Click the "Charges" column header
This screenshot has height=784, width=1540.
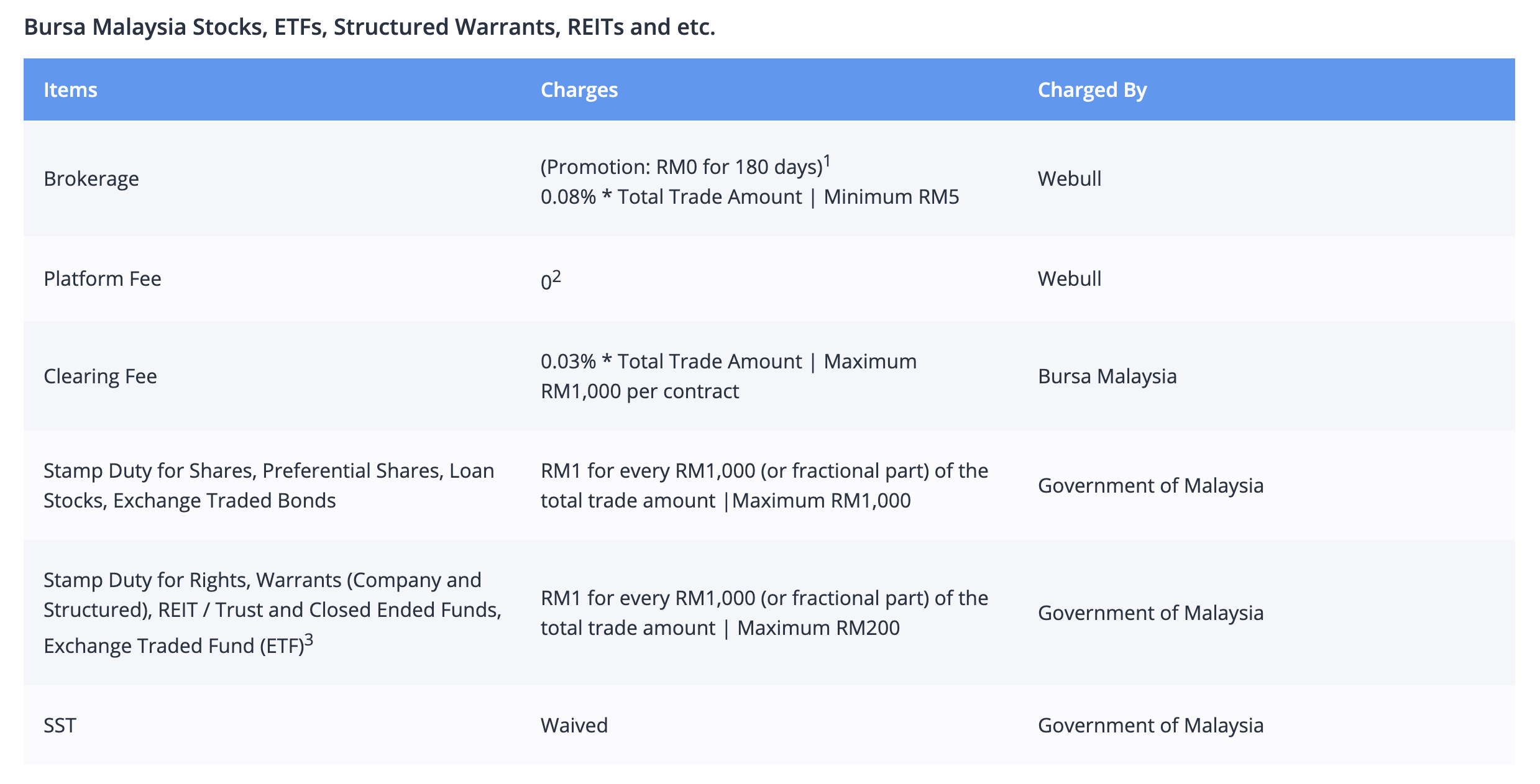[x=579, y=90]
